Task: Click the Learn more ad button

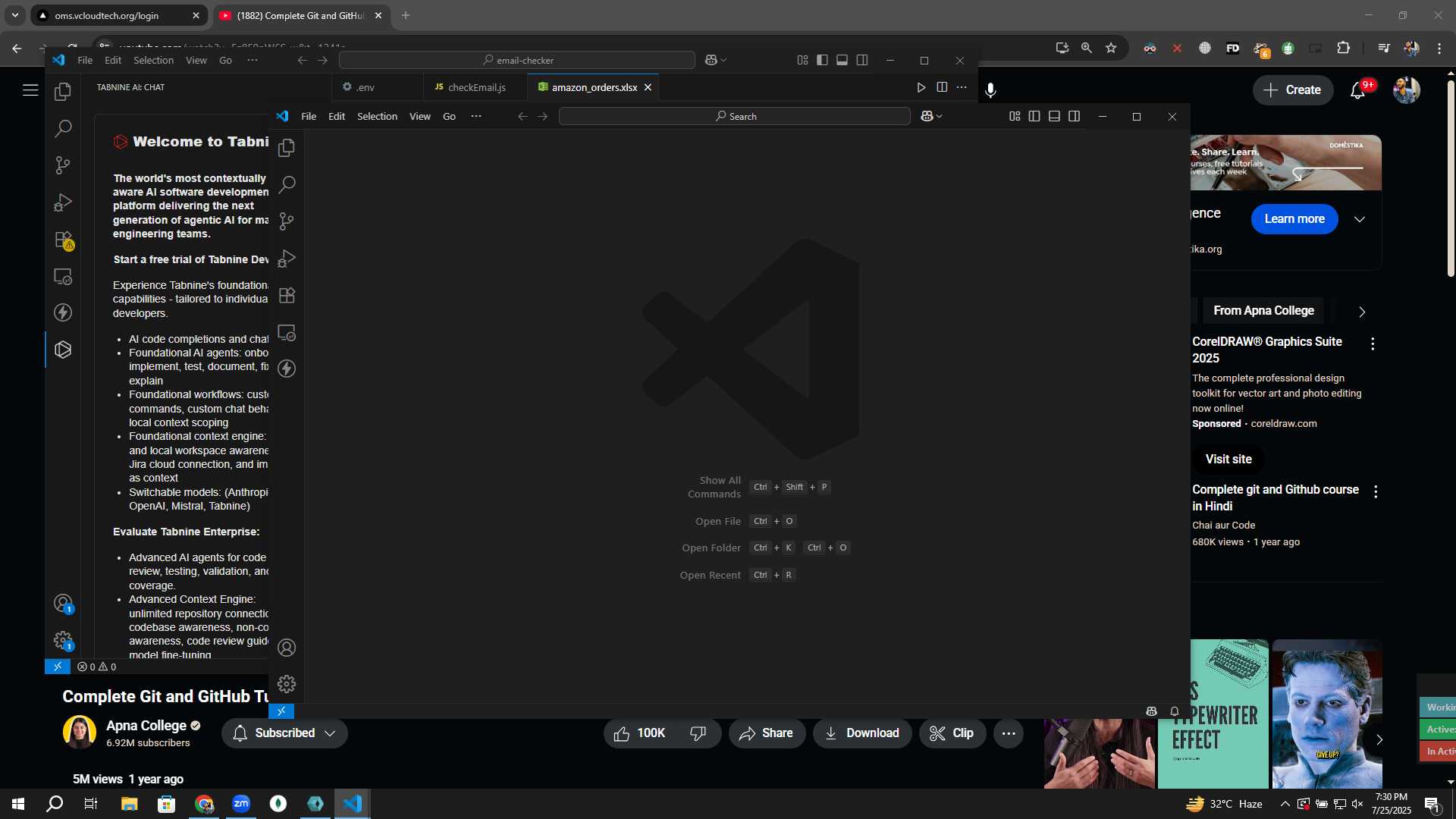Action: pyautogui.click(x=1294, y=219)
